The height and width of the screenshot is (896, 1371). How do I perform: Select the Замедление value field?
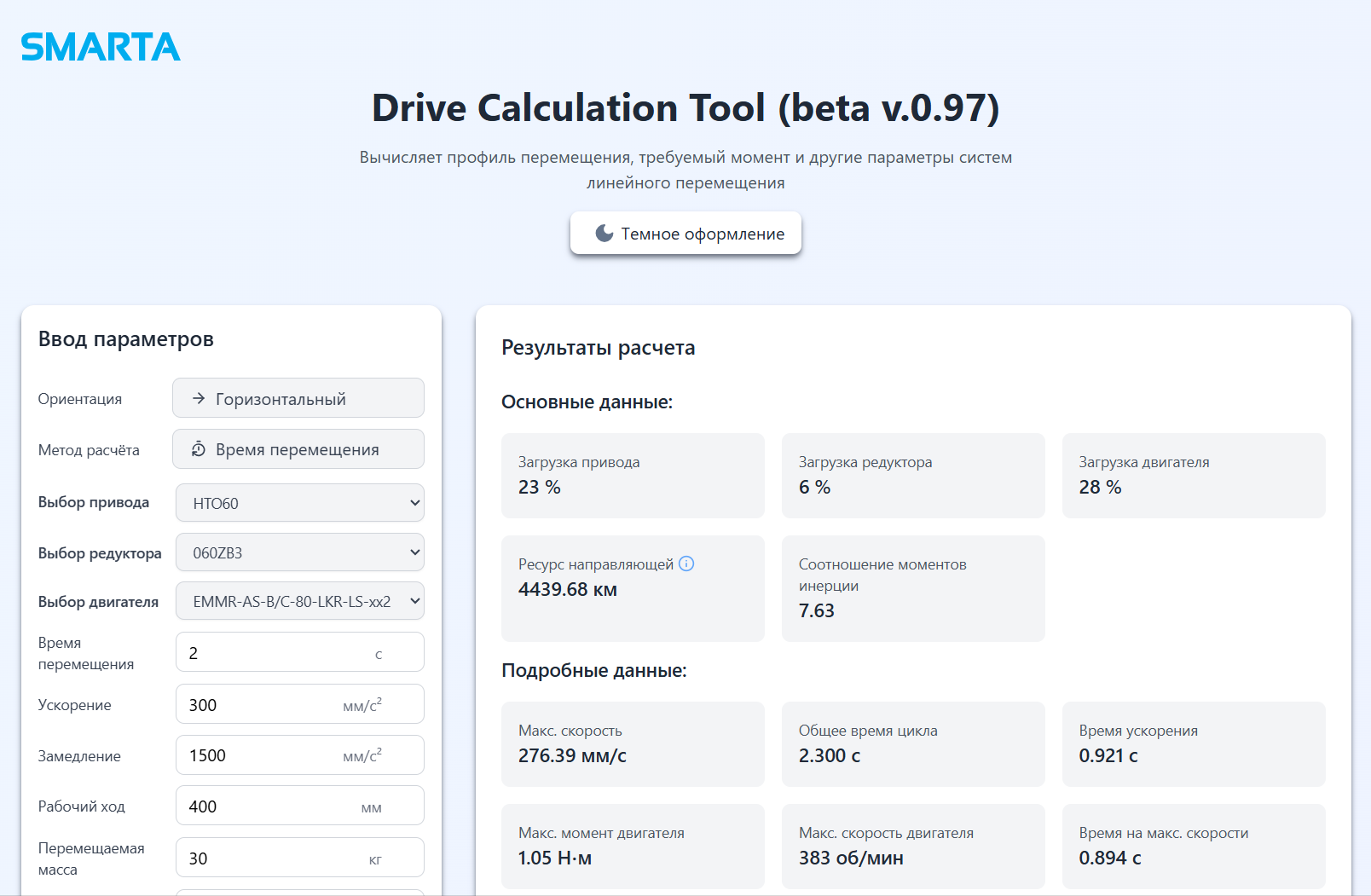point(260,755)
